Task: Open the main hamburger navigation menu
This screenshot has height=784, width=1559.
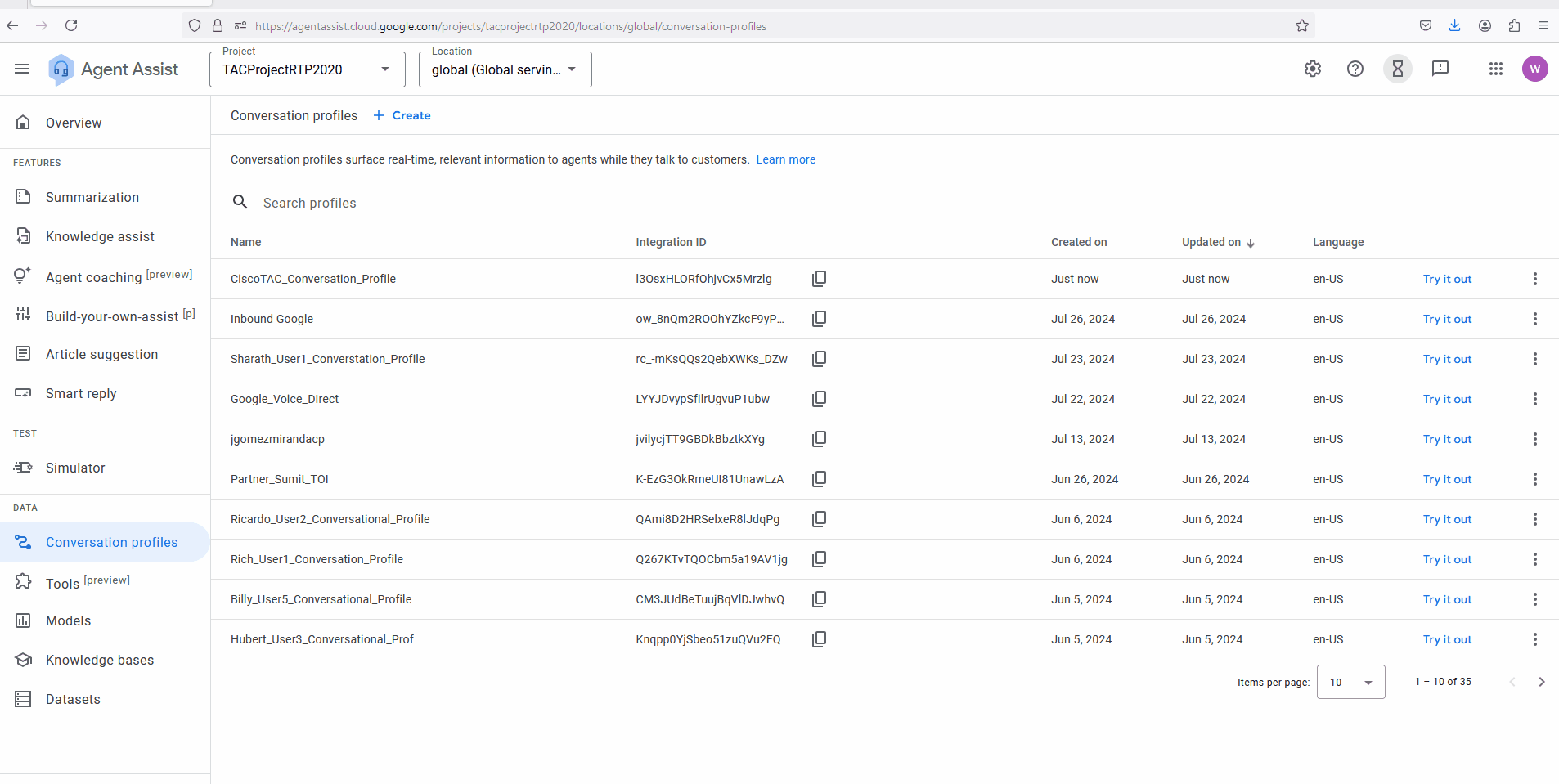Action: click(22, 69)
